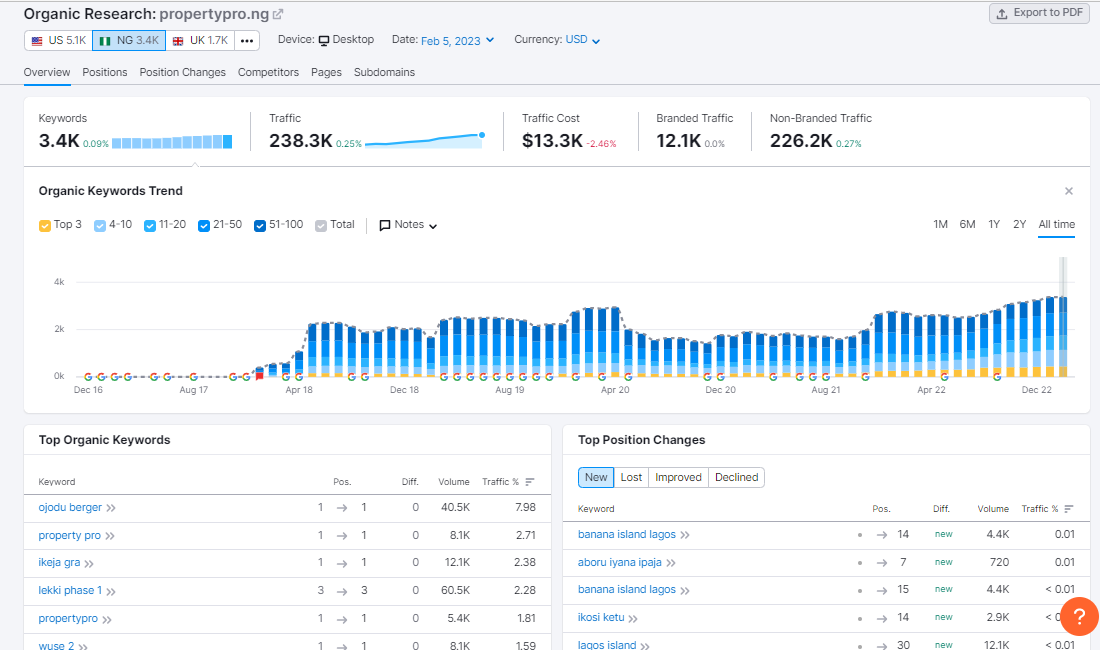Expand arrows next to ikeja gra

click(89, 563)
